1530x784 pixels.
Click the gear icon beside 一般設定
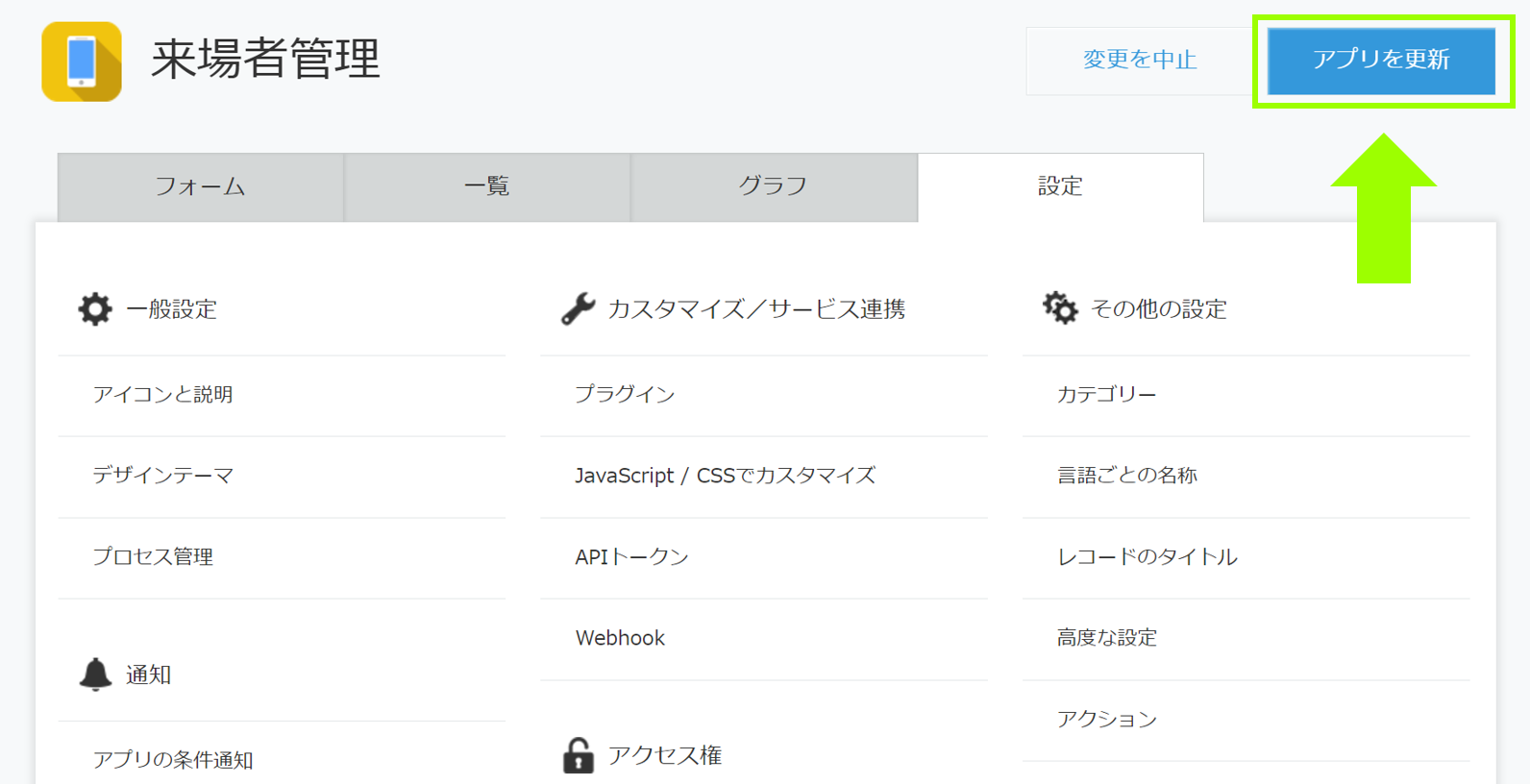95,309
